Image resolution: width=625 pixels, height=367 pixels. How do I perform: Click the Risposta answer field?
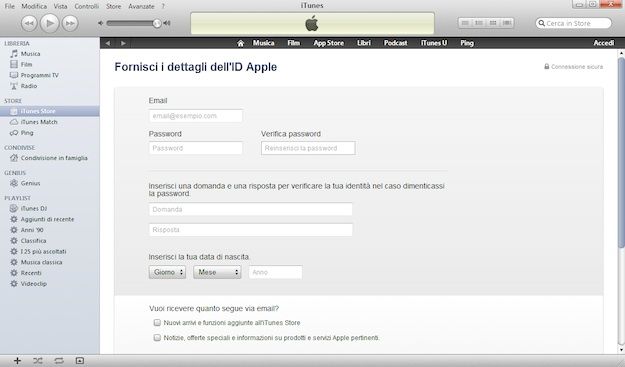[x=251, y=230]
